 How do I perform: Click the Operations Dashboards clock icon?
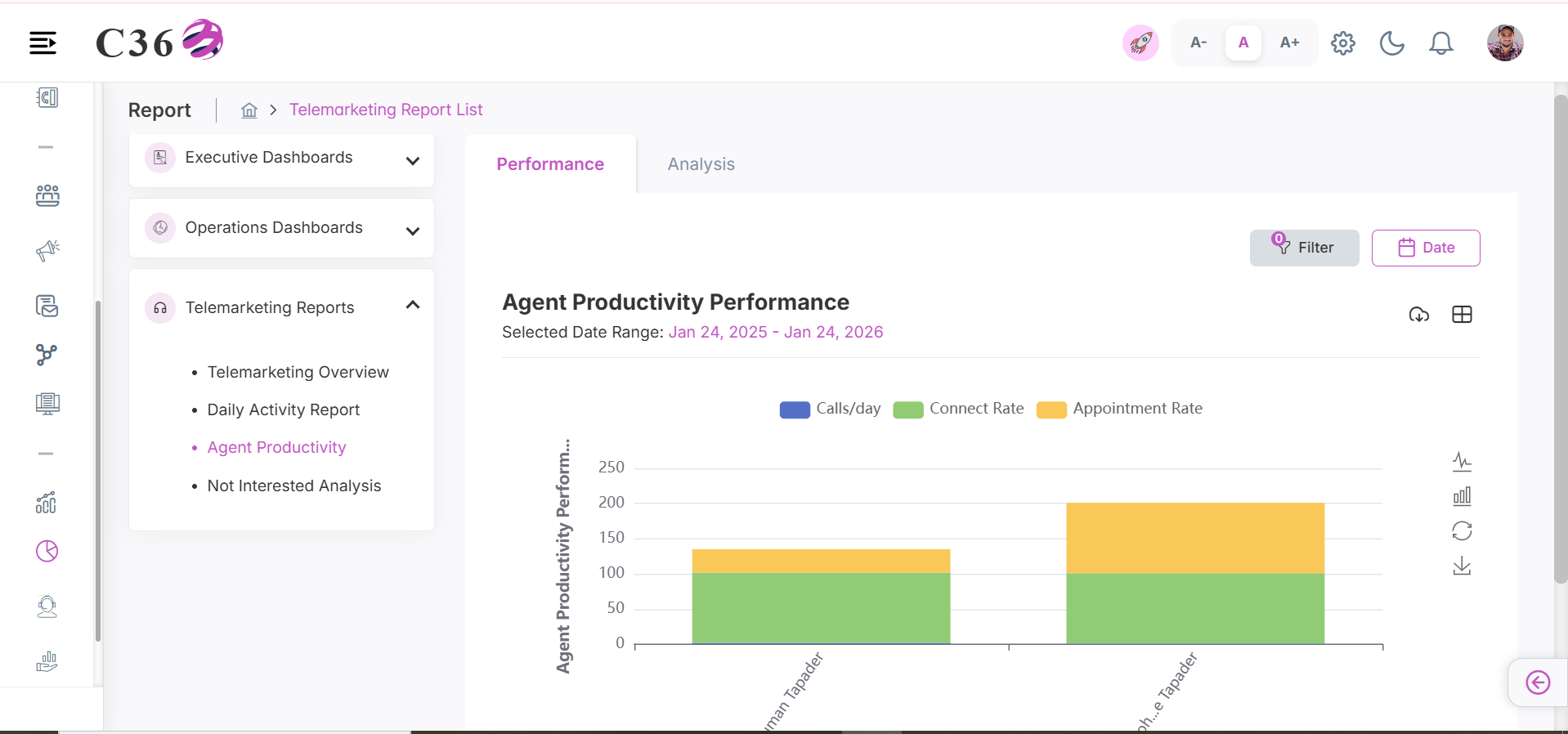160,228
